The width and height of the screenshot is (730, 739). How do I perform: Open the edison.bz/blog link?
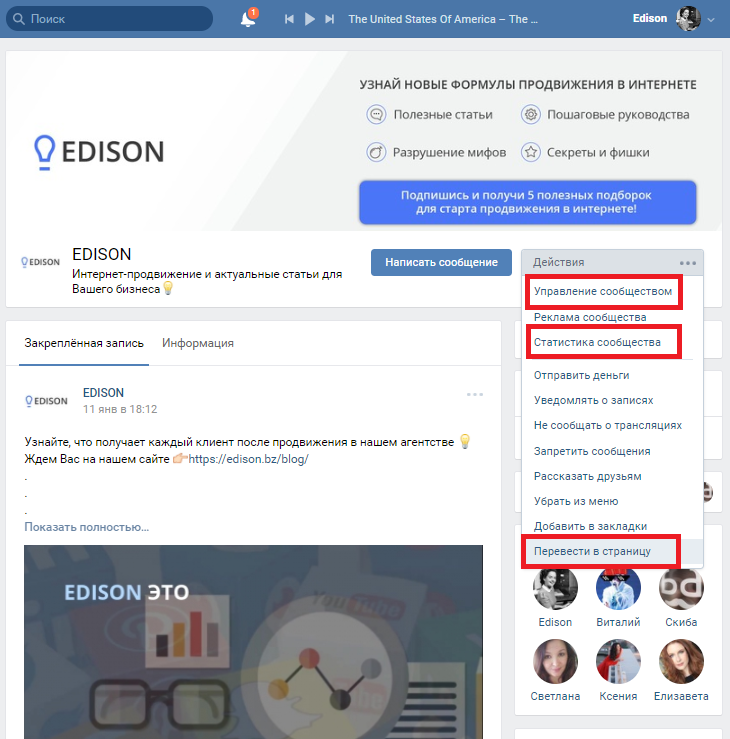pyautogui.click(x=248, y=459)
